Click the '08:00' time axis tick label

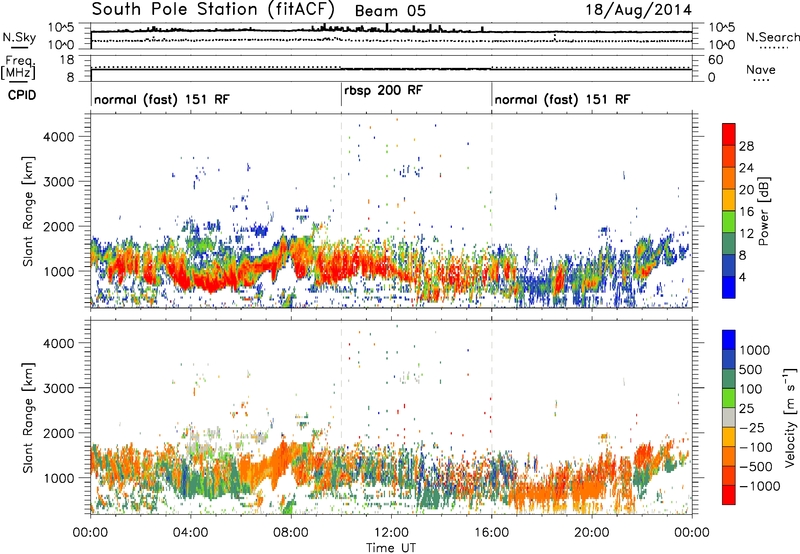pyautogui.click(x=291, y=532)
